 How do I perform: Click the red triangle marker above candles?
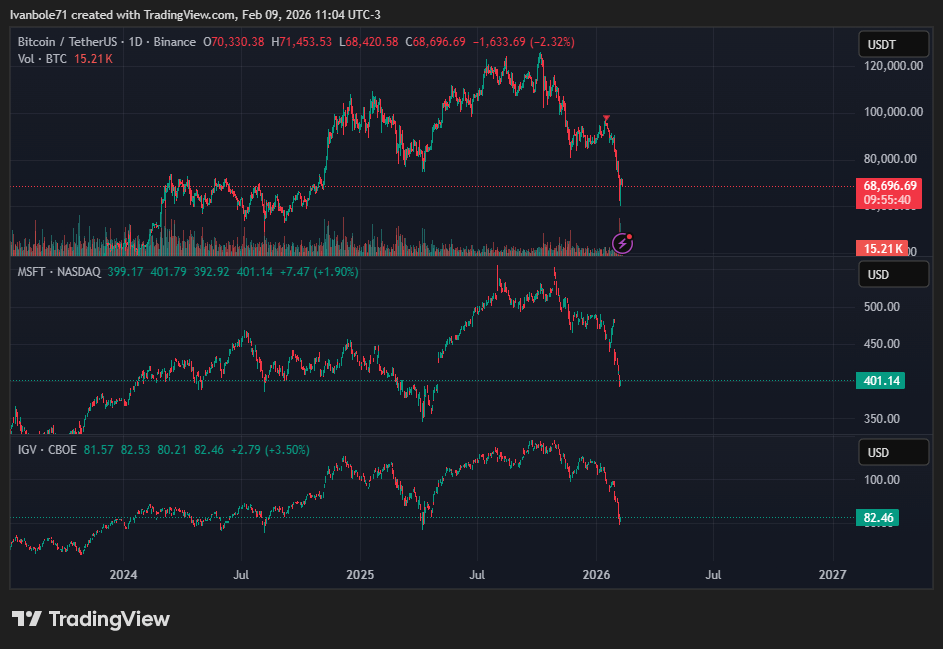pos(606,119)
